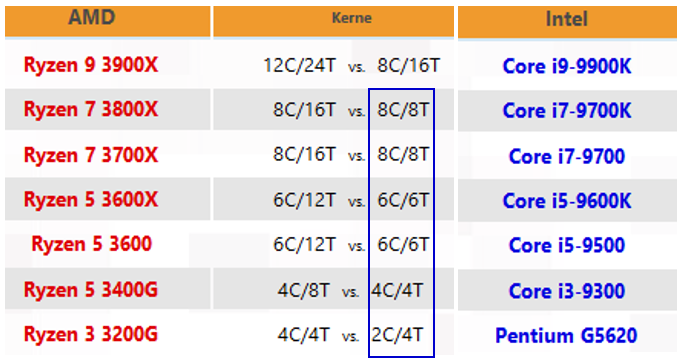
Task: Select the Ryzen 3 3200G entry
Action: [x=91, y=334]
